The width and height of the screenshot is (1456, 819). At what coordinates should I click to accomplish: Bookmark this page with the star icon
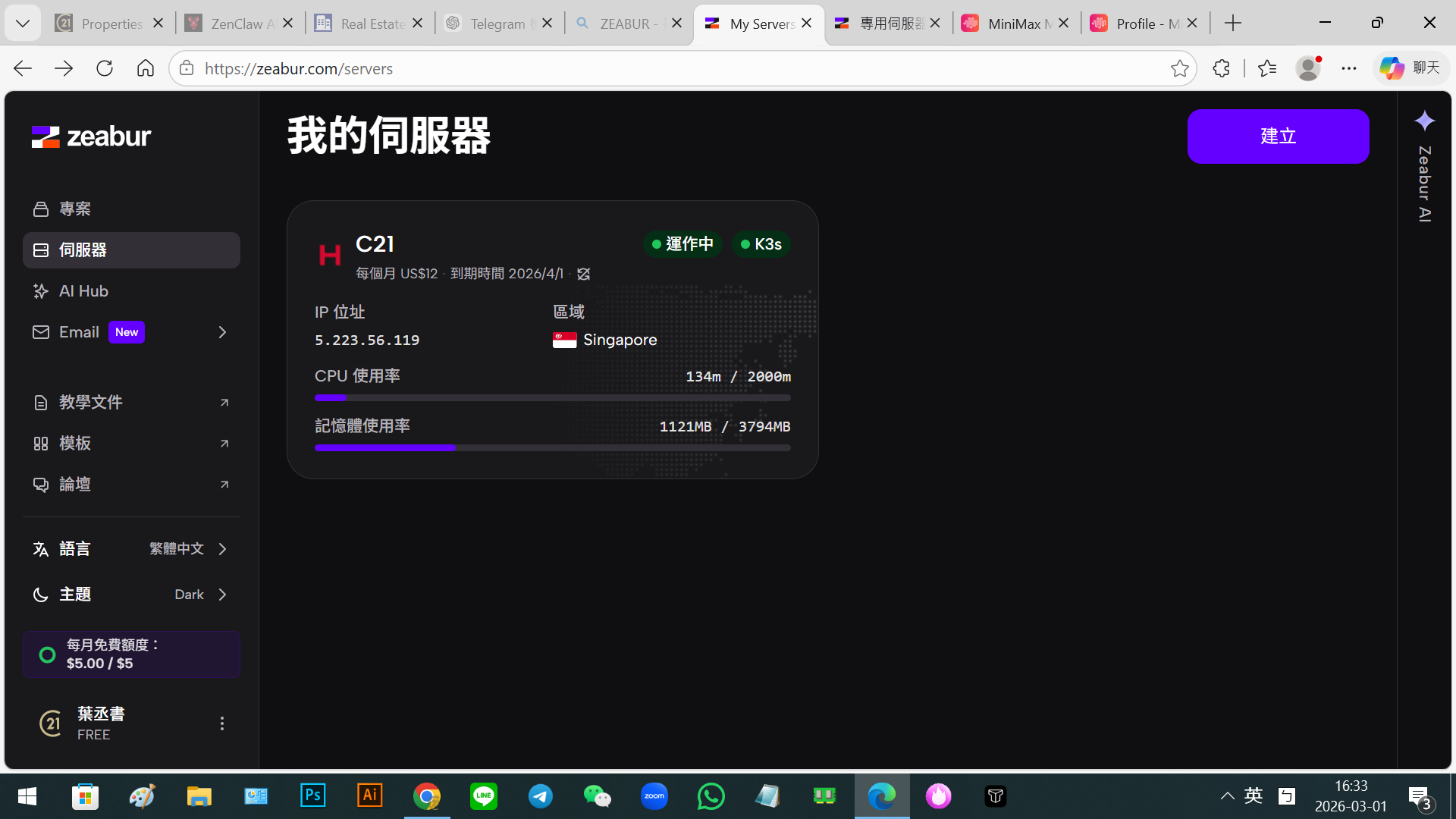pos(1179,68)
